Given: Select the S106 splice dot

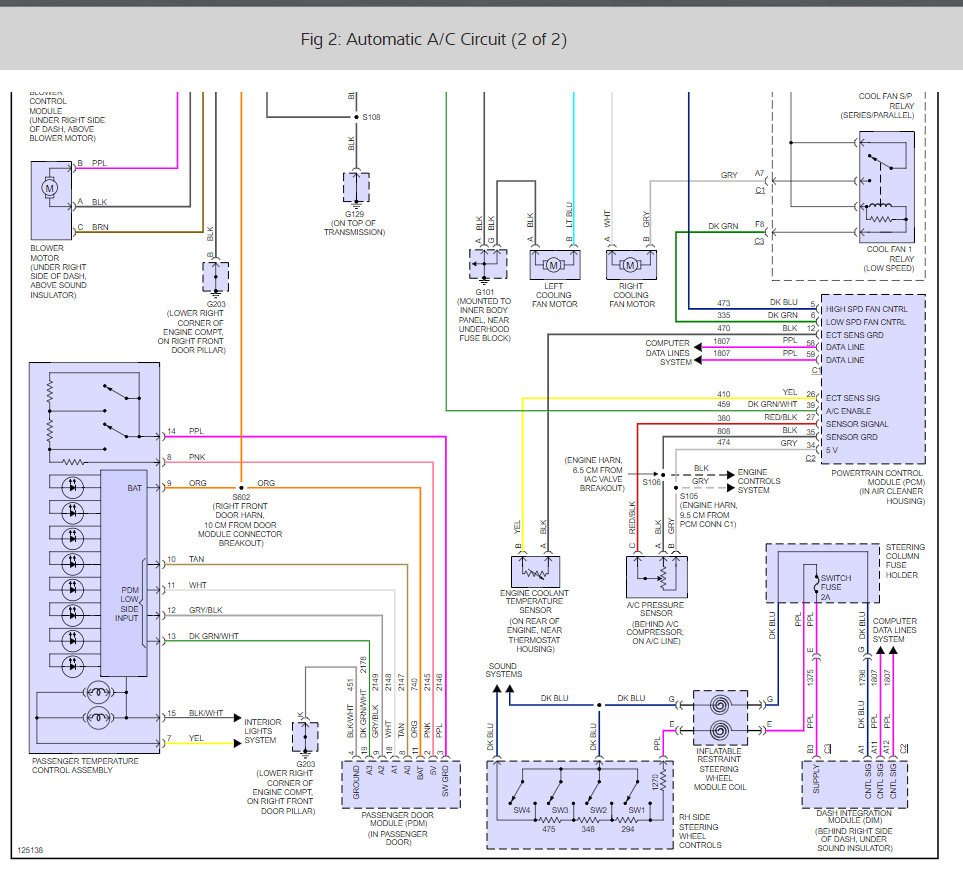Looking at the screenshot, I should point(663,475).
